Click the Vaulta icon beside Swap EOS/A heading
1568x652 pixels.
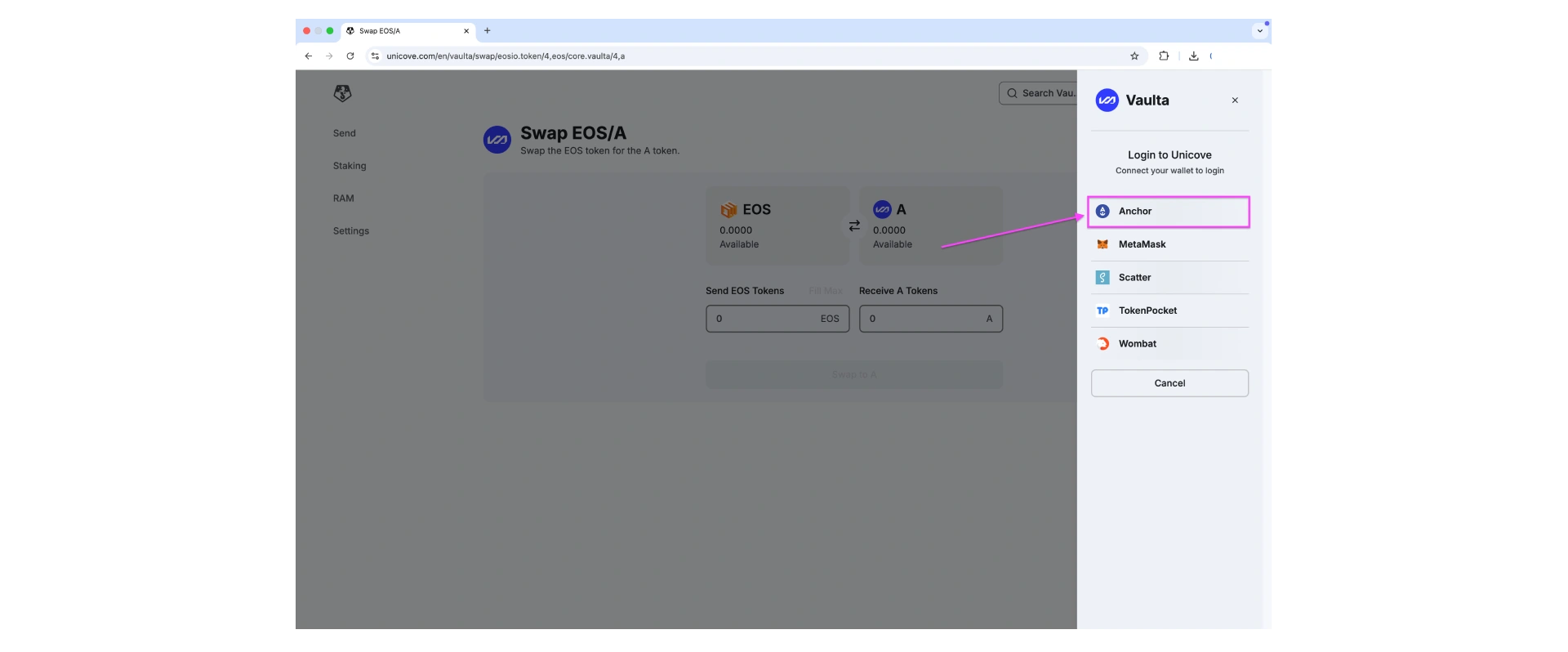pos(497,140)
